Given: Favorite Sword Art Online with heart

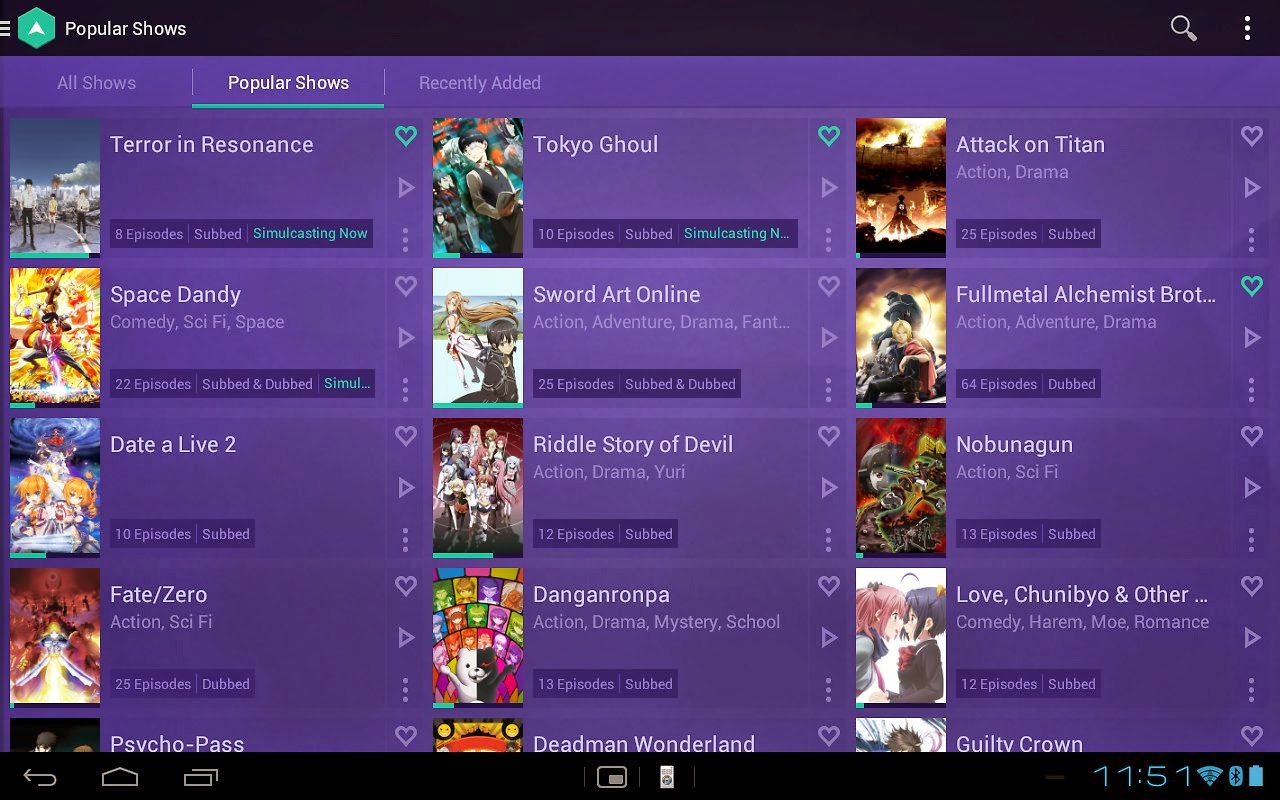Looking at the screenshot, I should [x=829, y=286].
